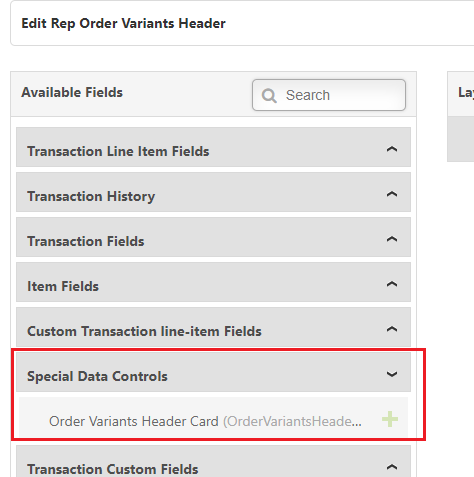This screenshot has width=474, height=477.
Task: Select the Order Variants Header Card field text
Action: (x=134, y=421)
